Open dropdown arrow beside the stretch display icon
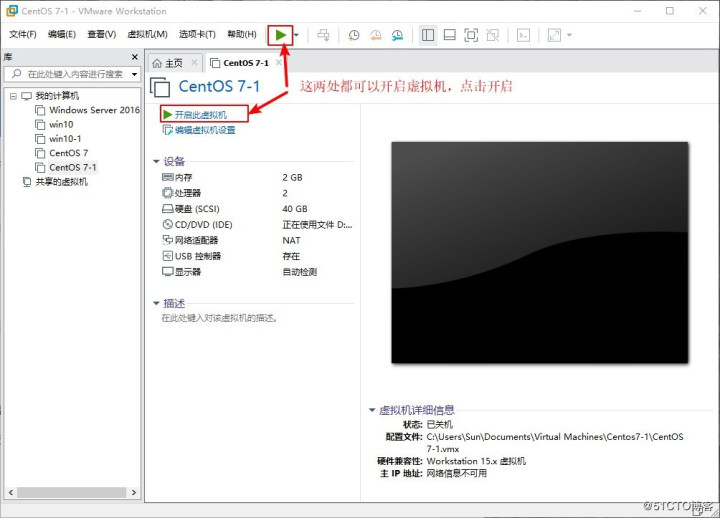 pyautogui.click(x=570, y=35)
